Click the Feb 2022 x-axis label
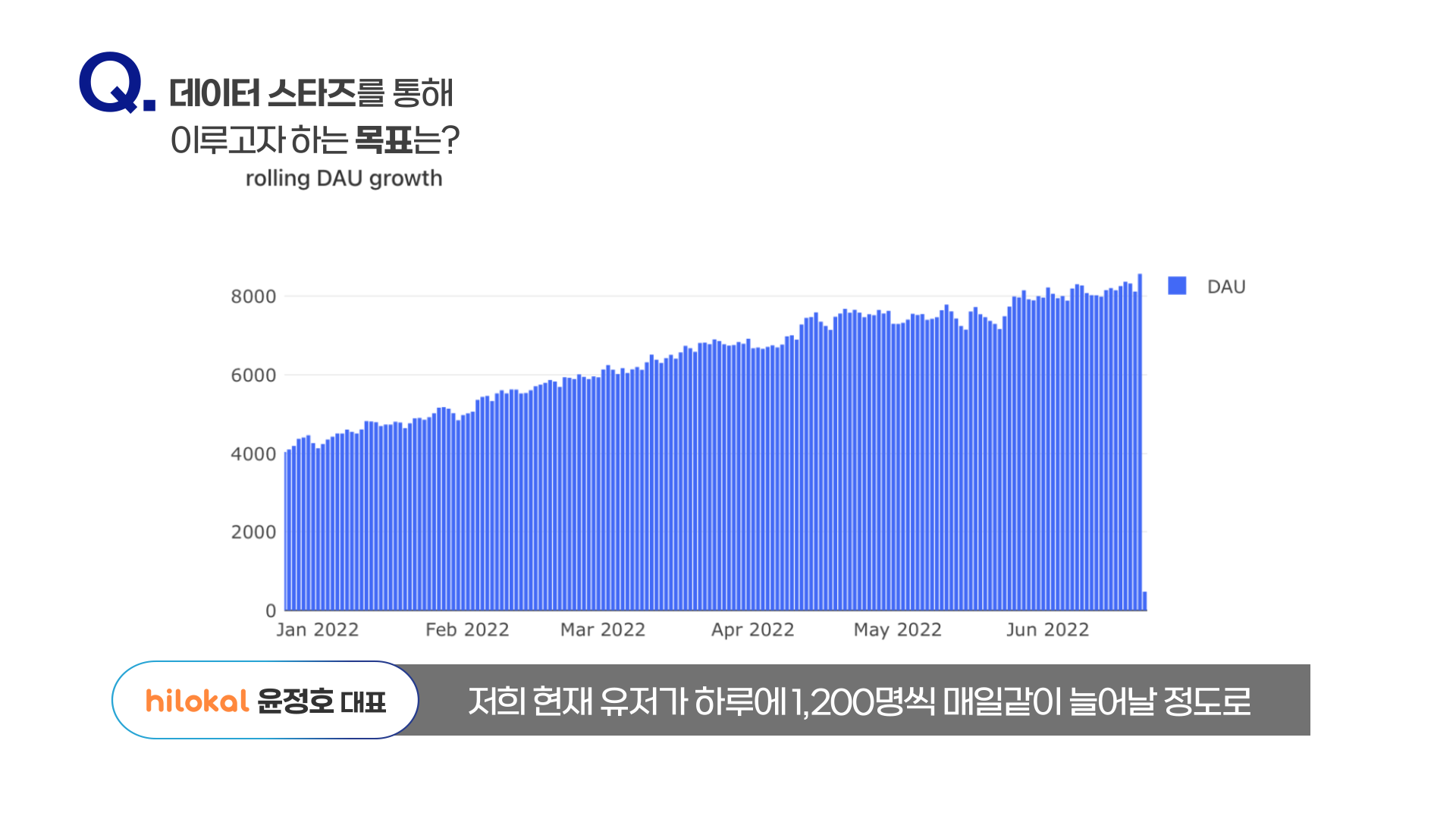 click(x=467, y=629)
